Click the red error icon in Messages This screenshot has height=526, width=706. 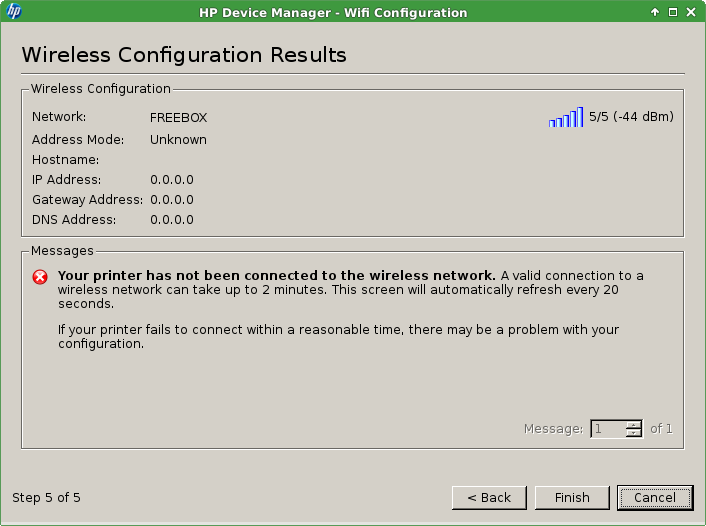[x=40, y=277]
